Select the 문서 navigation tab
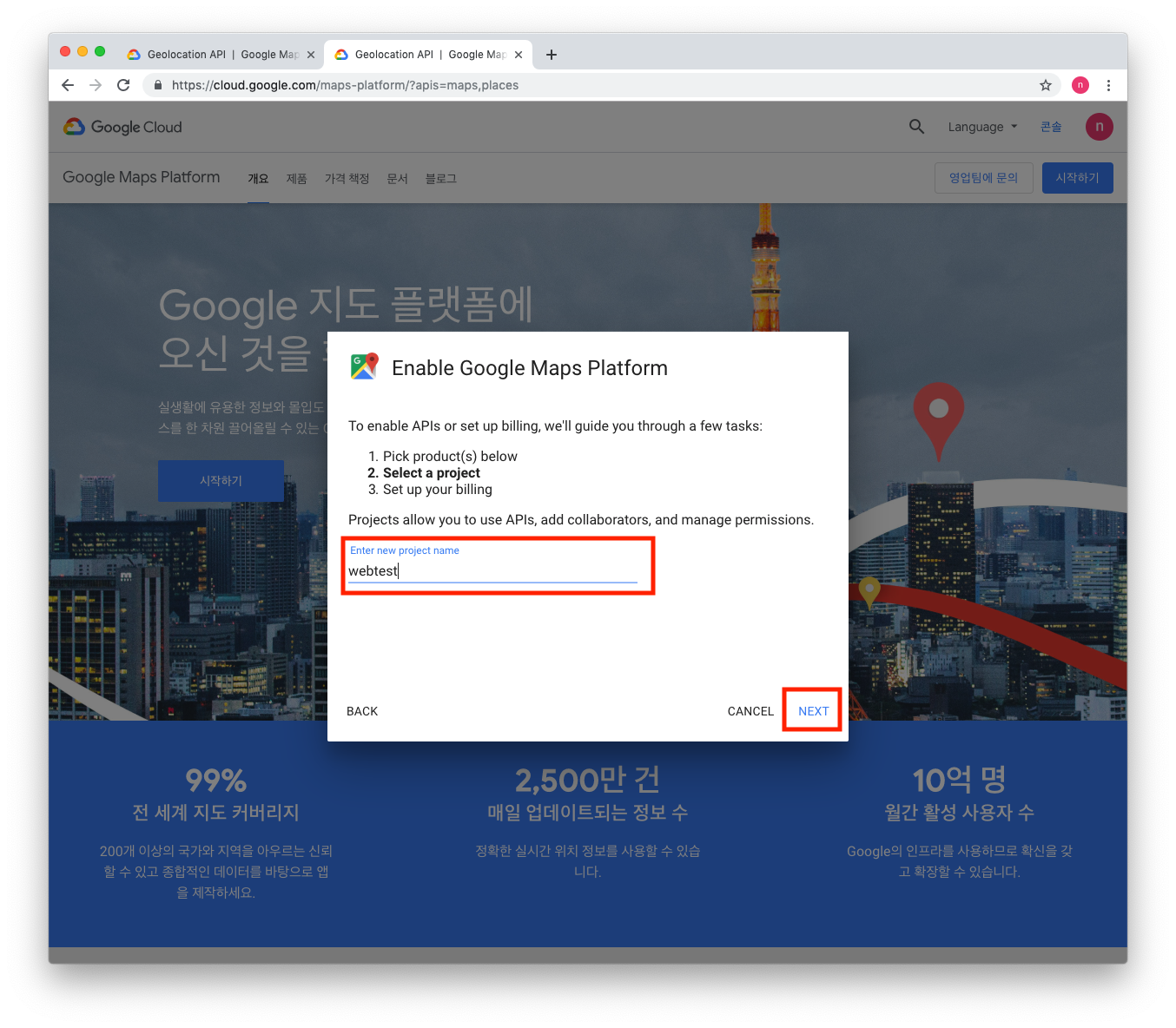Image resolution: width=1176 pixels, height=1028 pixels. (x=397, y=178)
